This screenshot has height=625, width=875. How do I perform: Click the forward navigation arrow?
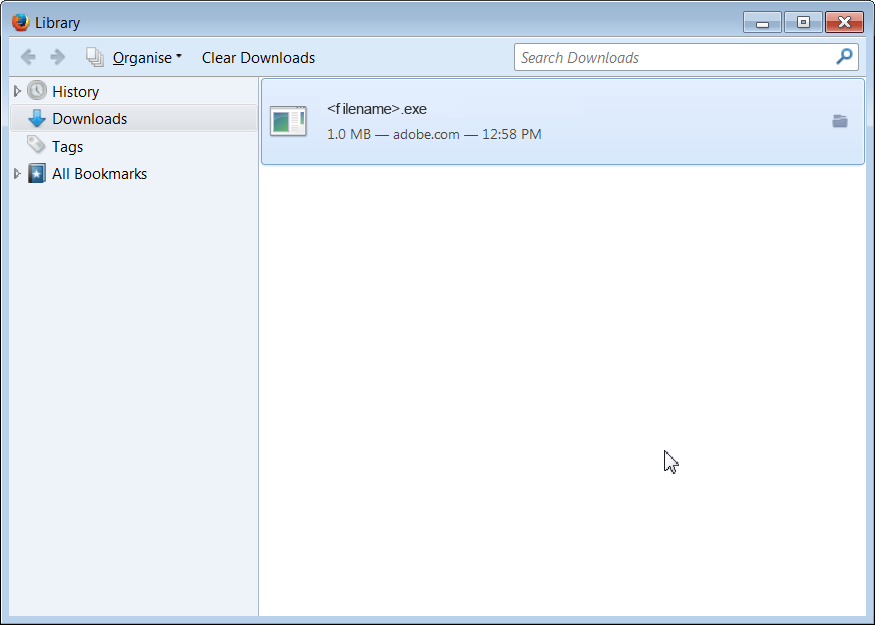pos(57,57)
